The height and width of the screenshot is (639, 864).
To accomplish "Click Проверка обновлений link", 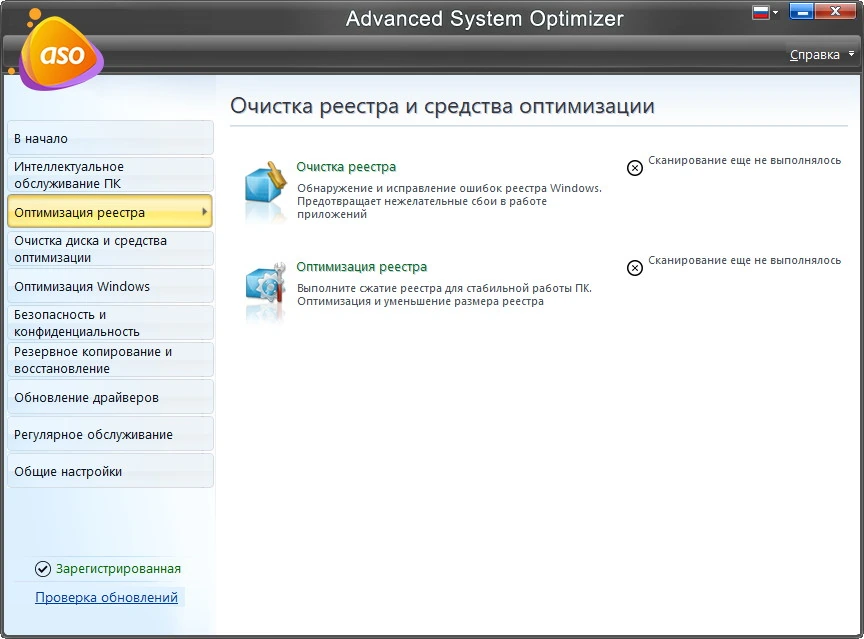I will pos(106,597).
